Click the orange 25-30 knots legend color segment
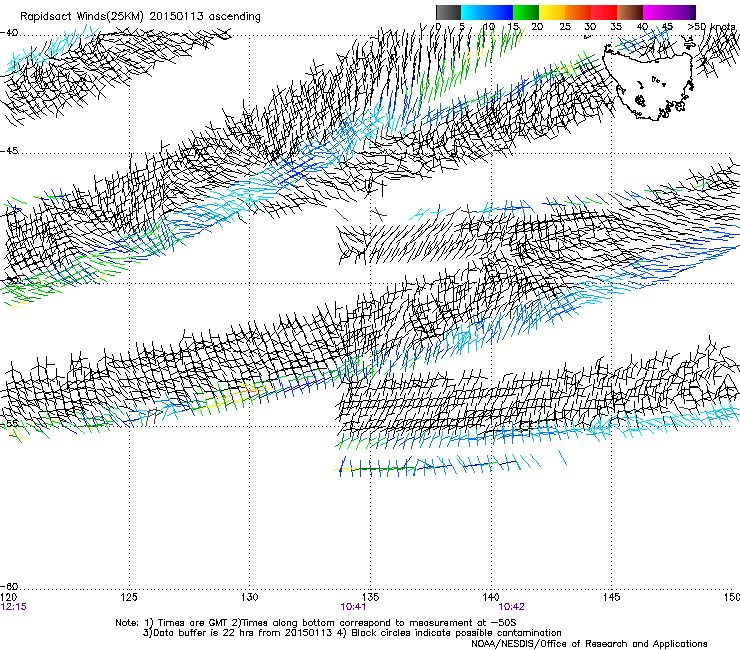Screen dimensions: 740x650 [x=578, y=12]
